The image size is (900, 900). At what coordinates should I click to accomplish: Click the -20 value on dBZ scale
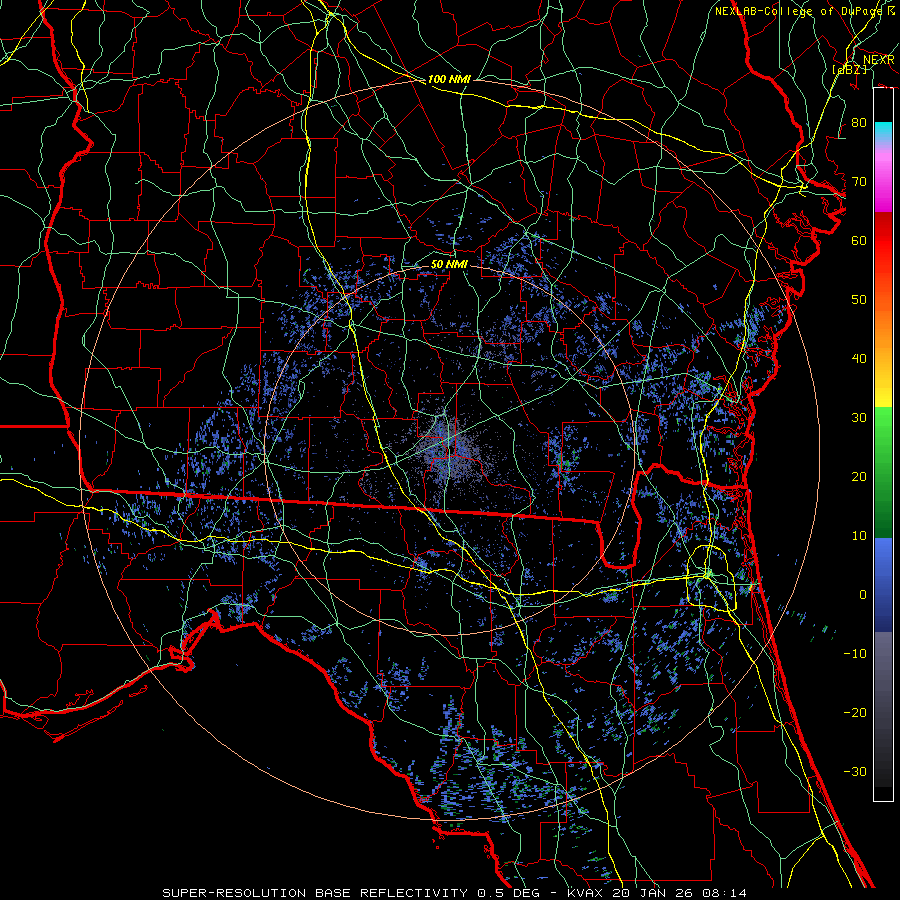(855, 712)
